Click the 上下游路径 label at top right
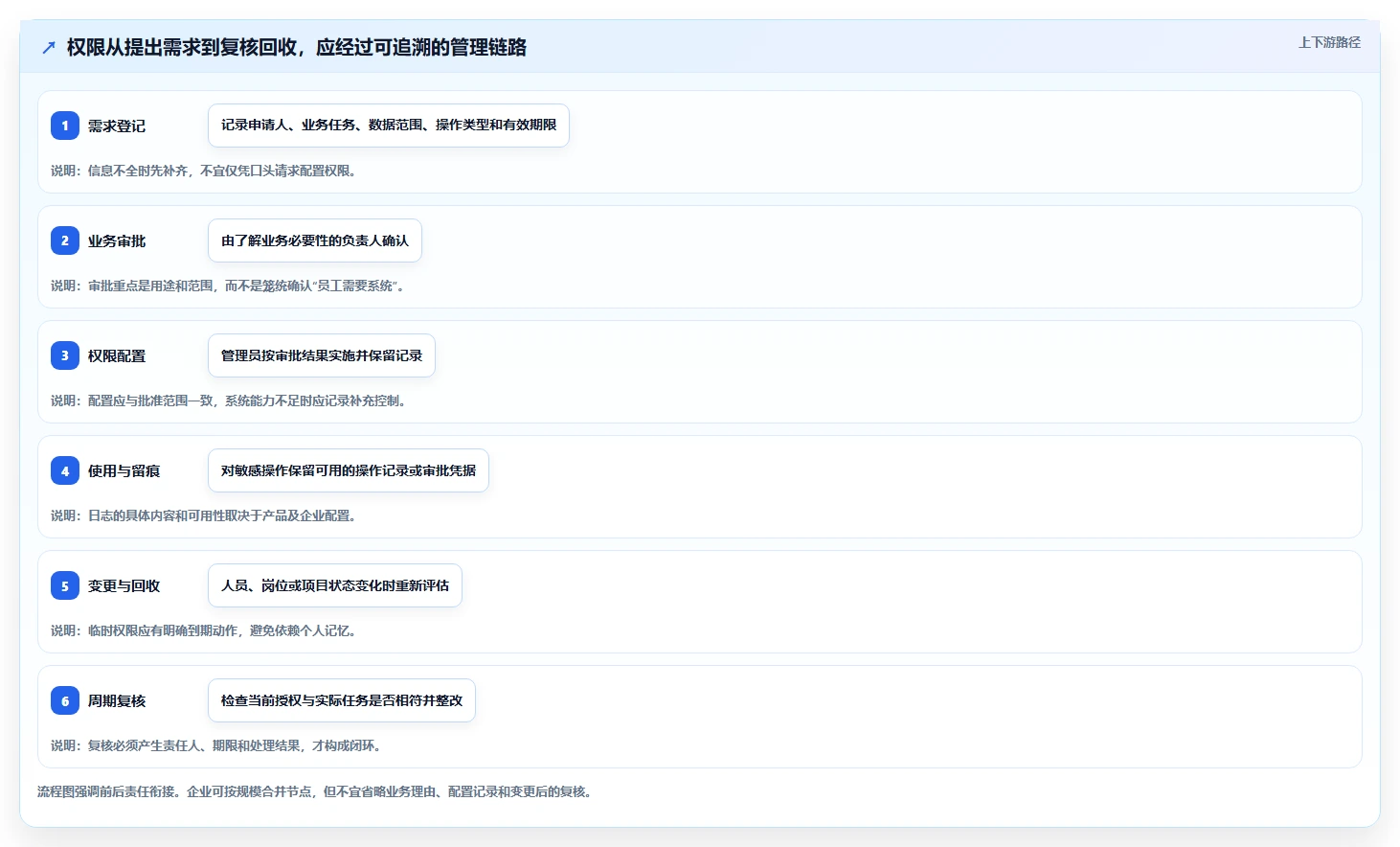The image size is (1400, 847). pos(1329,42)
